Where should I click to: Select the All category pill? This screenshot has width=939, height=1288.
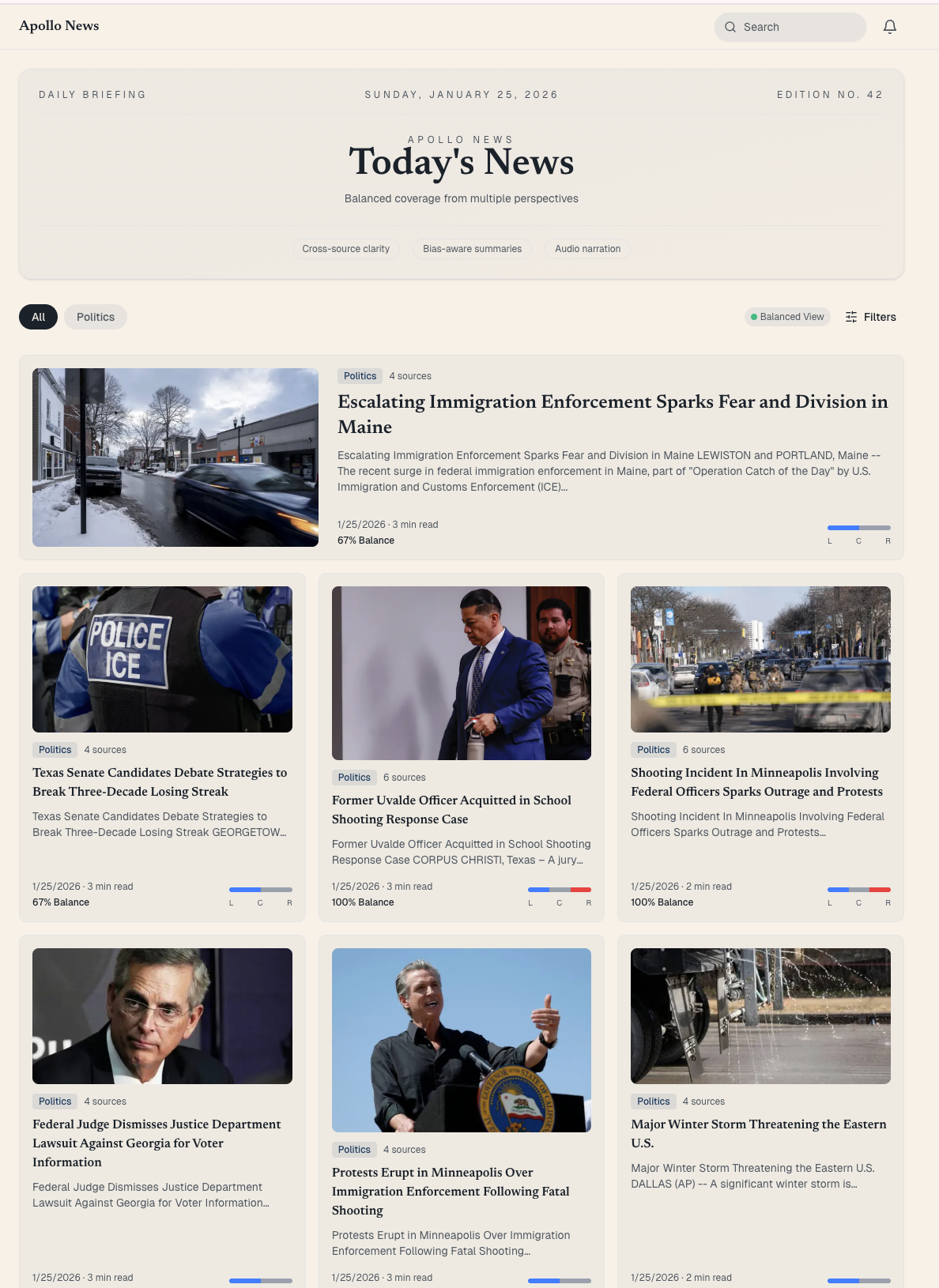click(38, 317)
